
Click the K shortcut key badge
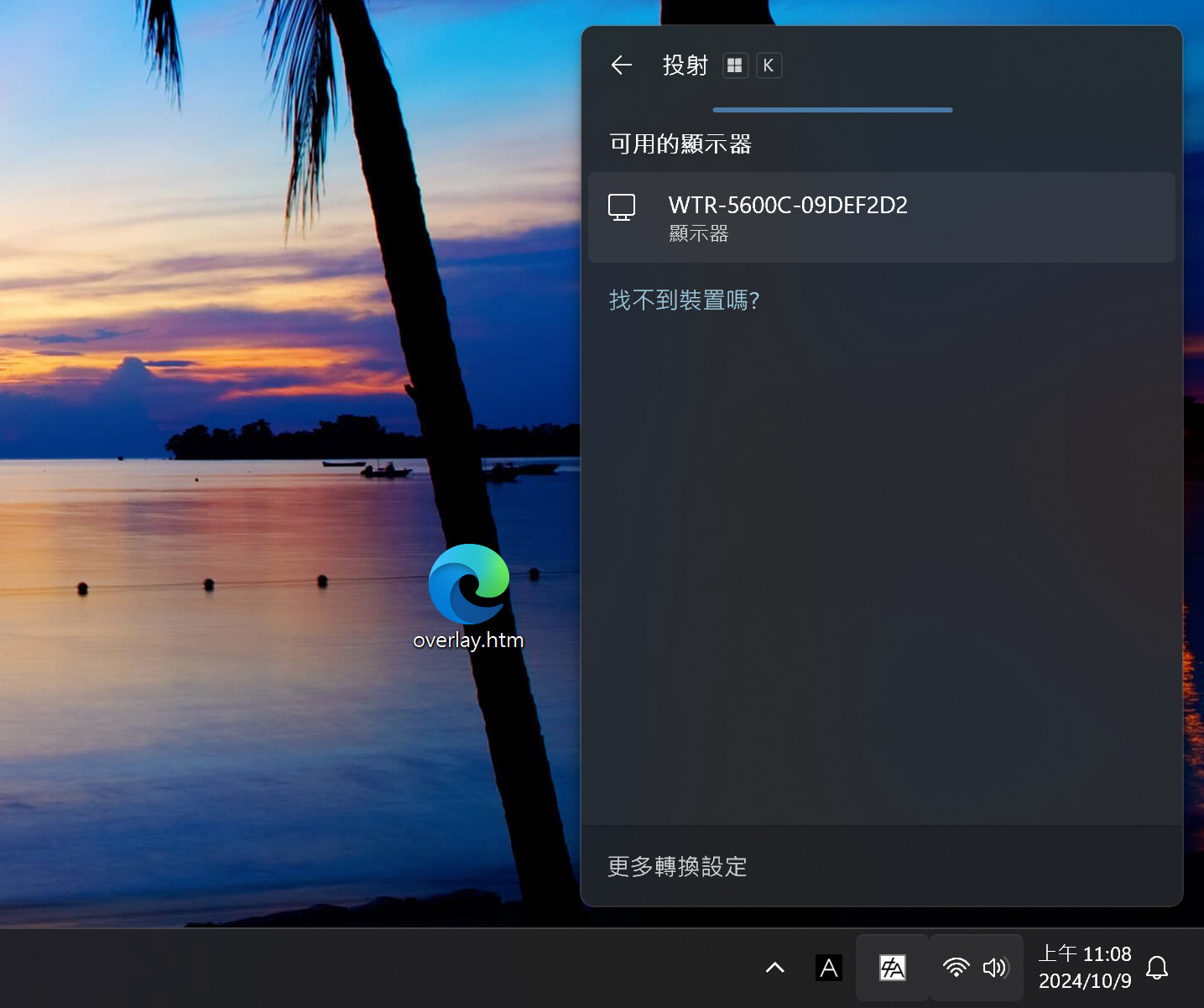(x=769, y=65)
